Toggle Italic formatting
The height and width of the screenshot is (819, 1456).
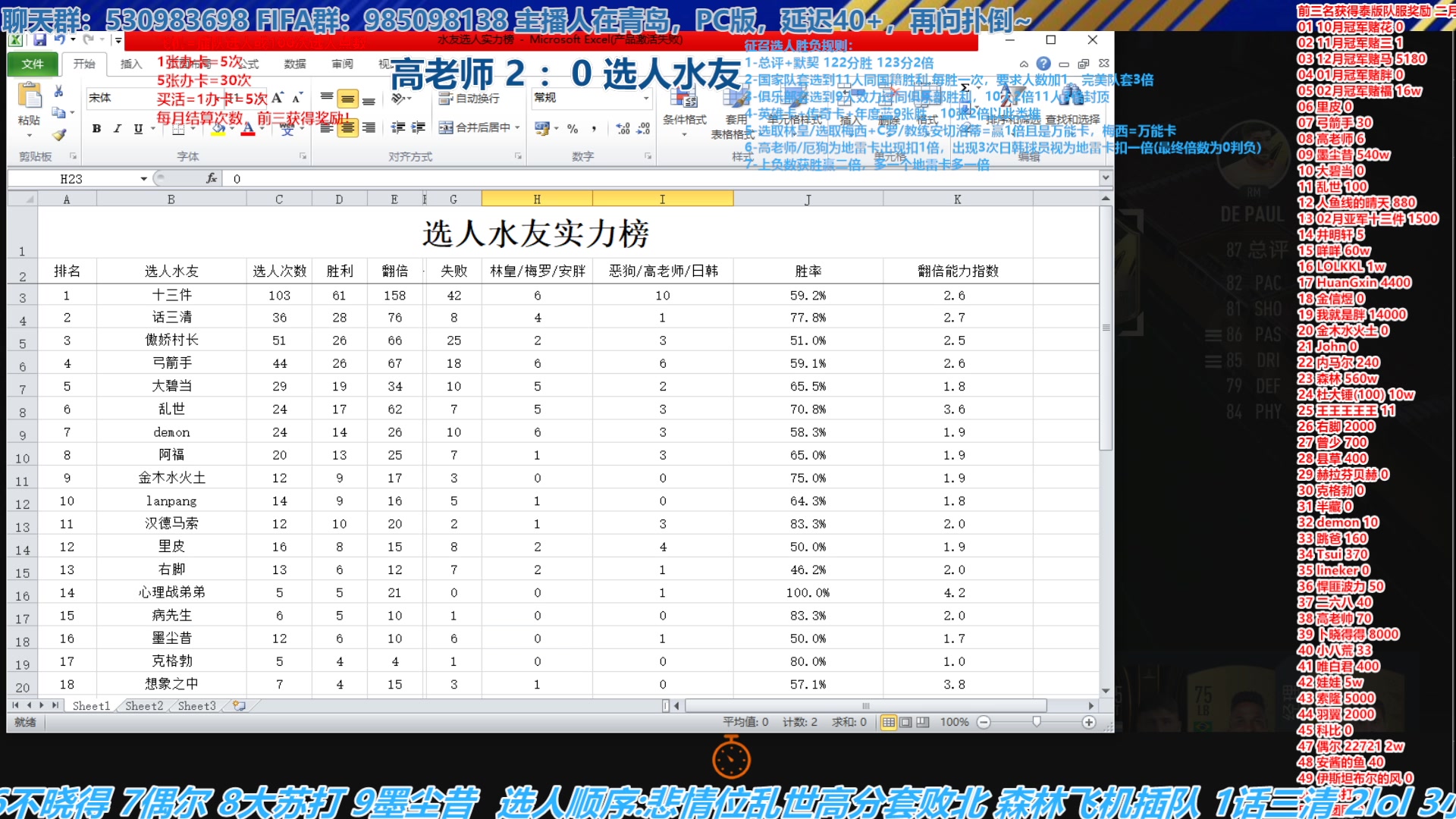pos(117,129)
